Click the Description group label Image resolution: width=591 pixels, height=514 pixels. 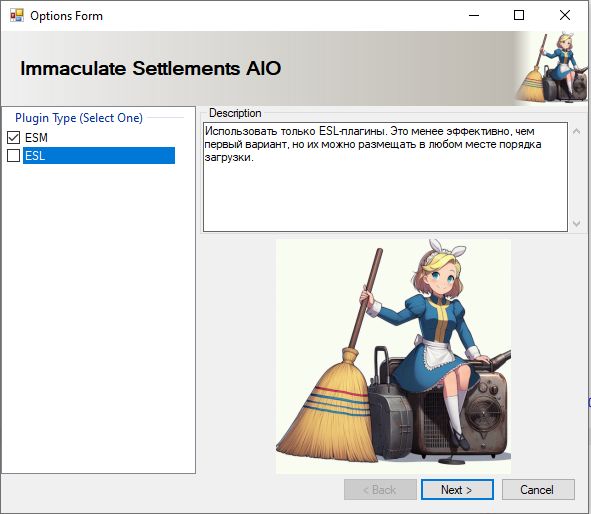[x=235, y=113]
